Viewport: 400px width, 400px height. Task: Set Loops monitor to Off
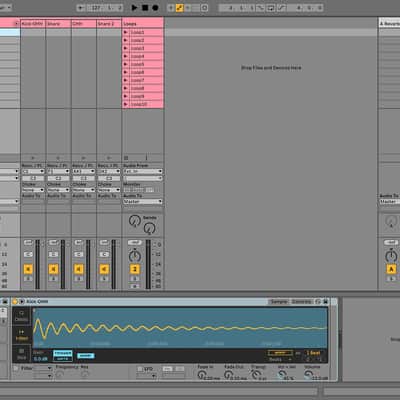(x=150, y=190)
